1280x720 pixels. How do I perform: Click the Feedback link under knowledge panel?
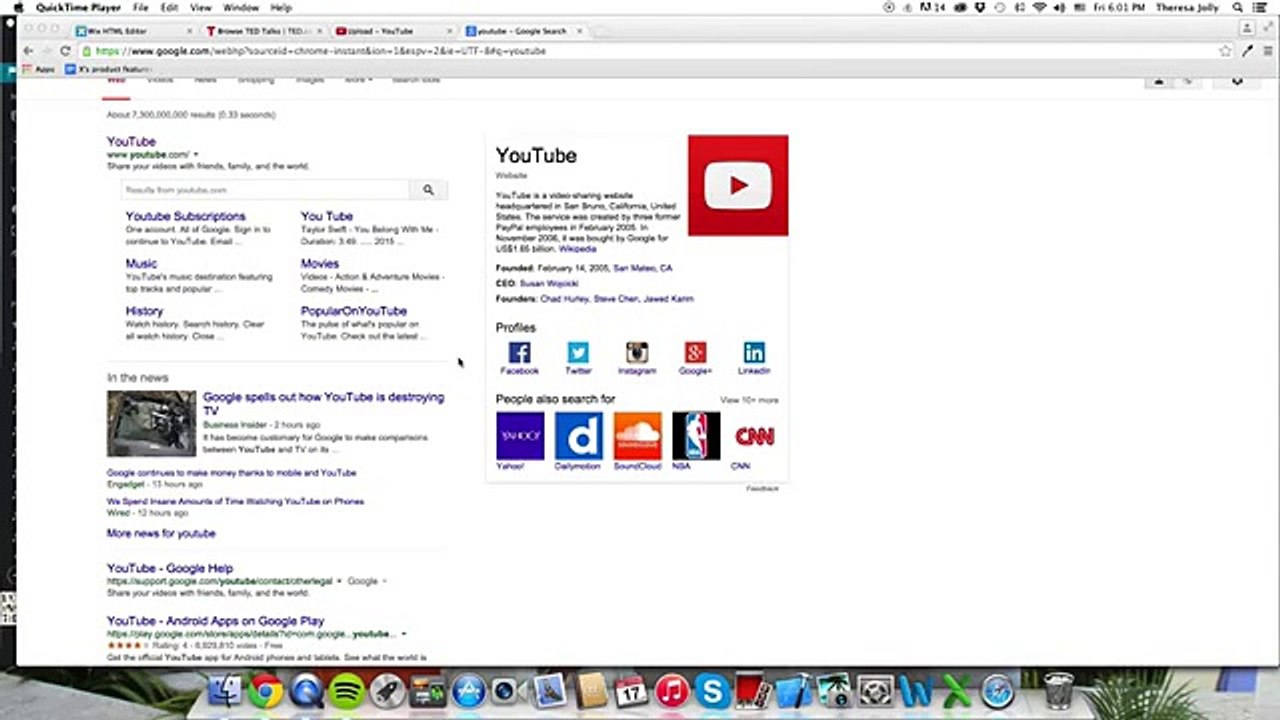(x=762, y=488)
